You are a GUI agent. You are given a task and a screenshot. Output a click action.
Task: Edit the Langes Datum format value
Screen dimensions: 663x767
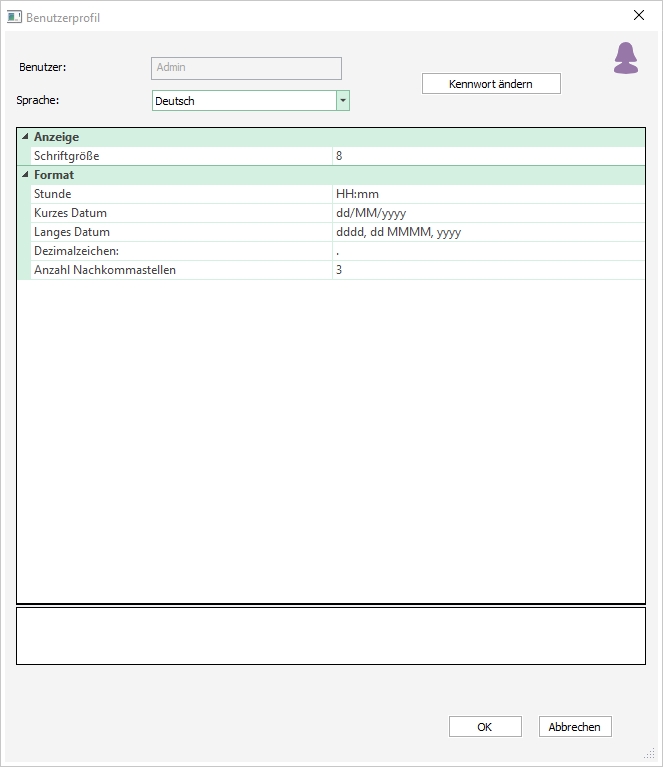point(488,232)
